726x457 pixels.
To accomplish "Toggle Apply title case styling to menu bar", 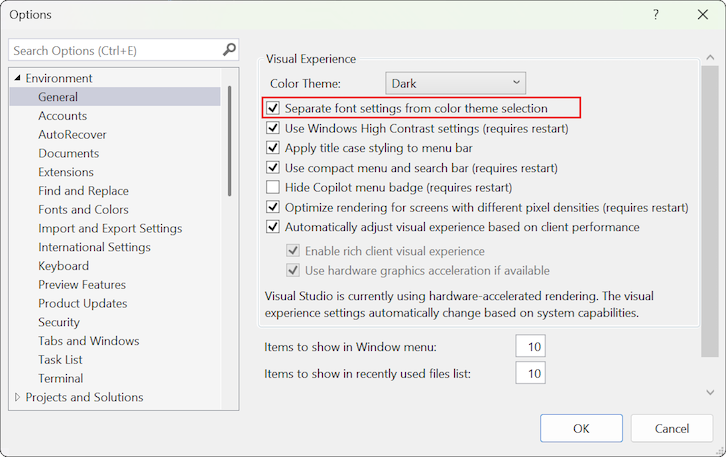I will (x=273, y=148).
